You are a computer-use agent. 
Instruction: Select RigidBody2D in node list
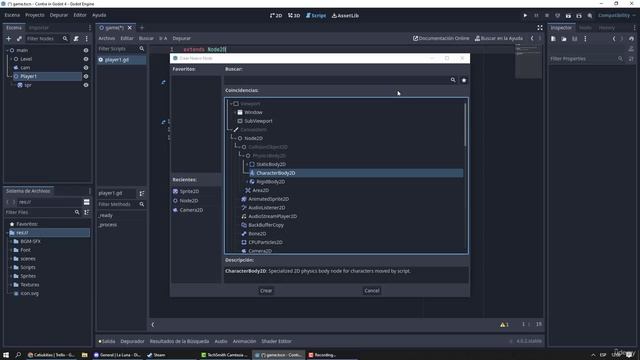coord(271,182)
